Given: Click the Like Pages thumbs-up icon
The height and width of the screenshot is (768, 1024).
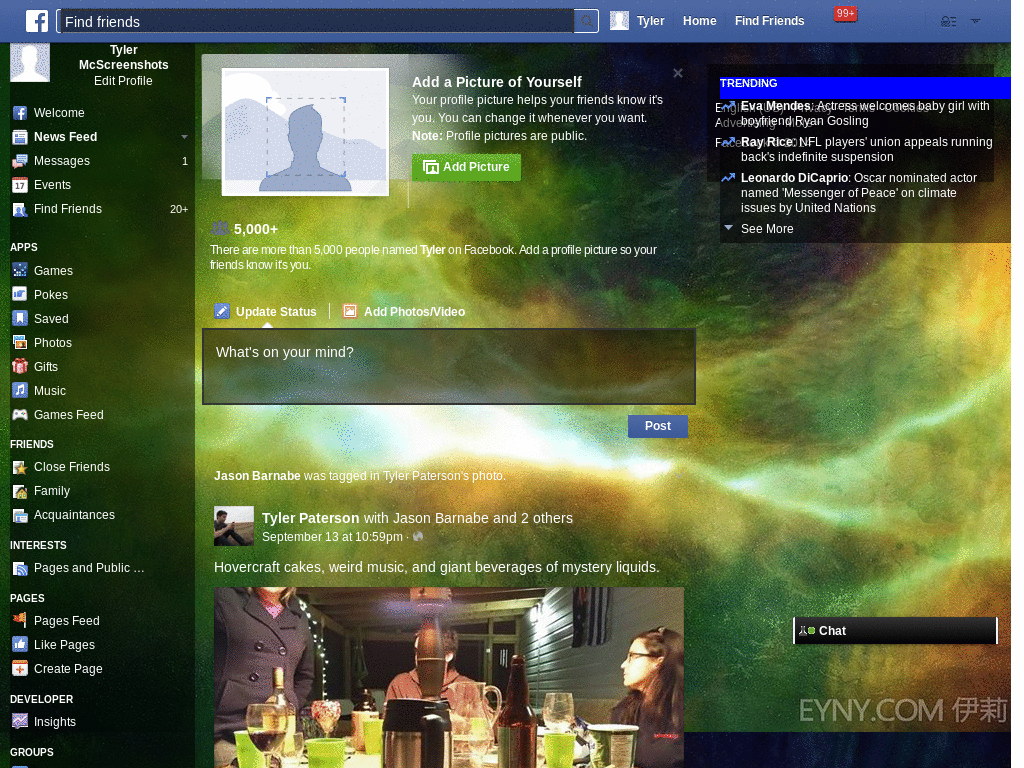Looking at the screenshot, I should pos(20,644).
